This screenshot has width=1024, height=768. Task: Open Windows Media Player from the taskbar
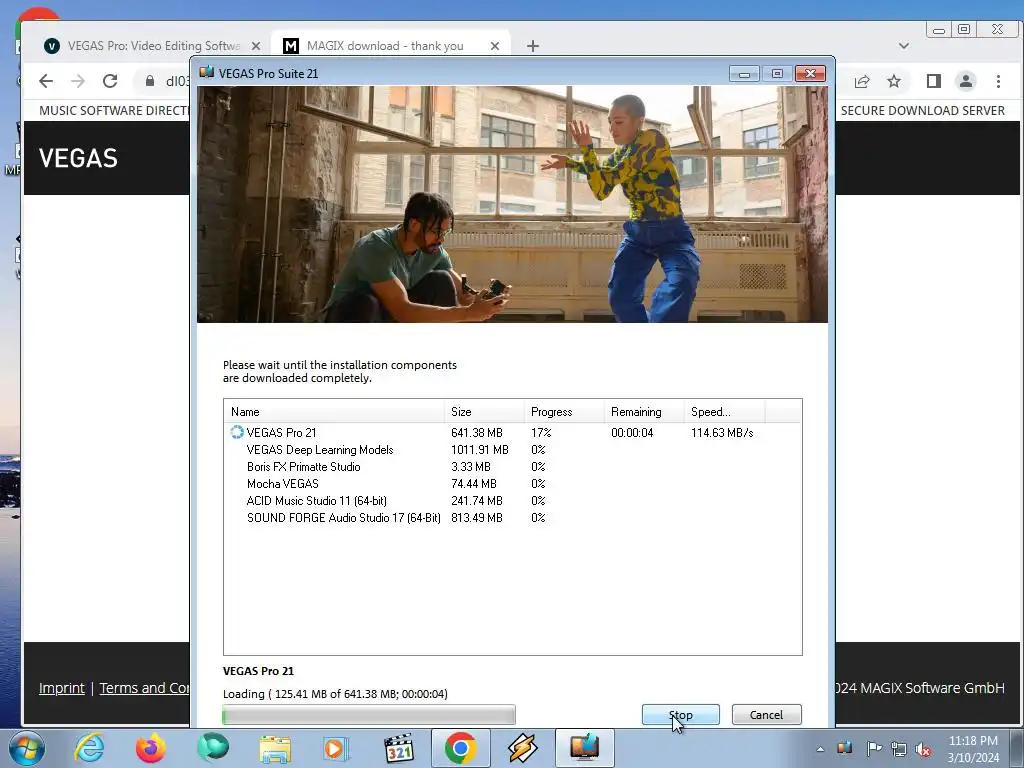pos(337,748)
